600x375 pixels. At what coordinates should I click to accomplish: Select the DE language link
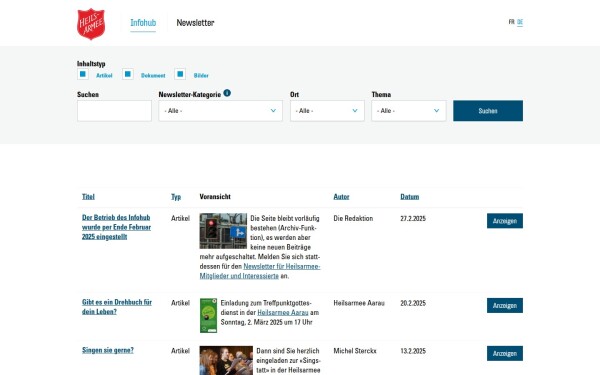[x=520, y=22]
